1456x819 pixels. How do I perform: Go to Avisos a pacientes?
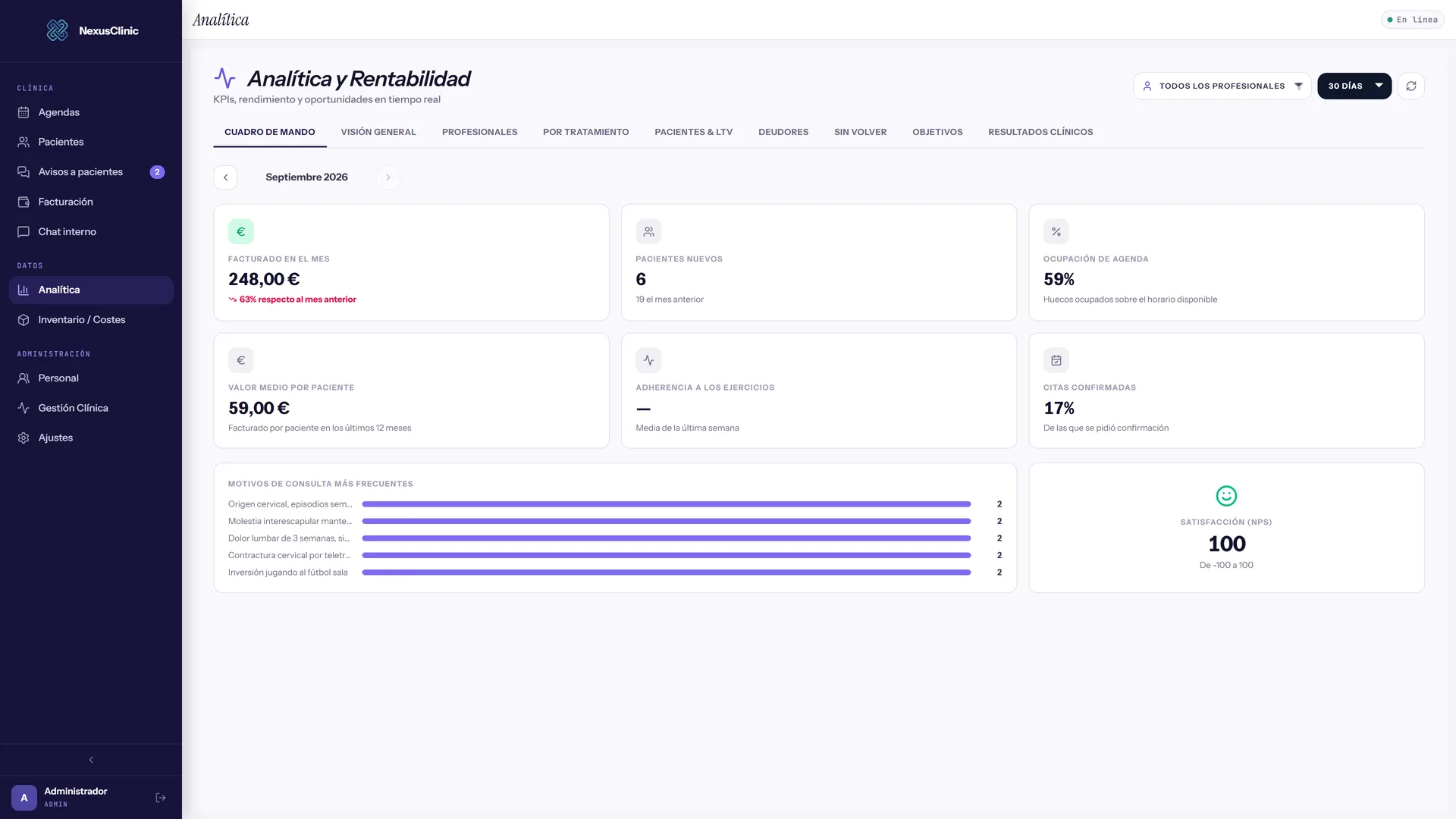(91, 172)
